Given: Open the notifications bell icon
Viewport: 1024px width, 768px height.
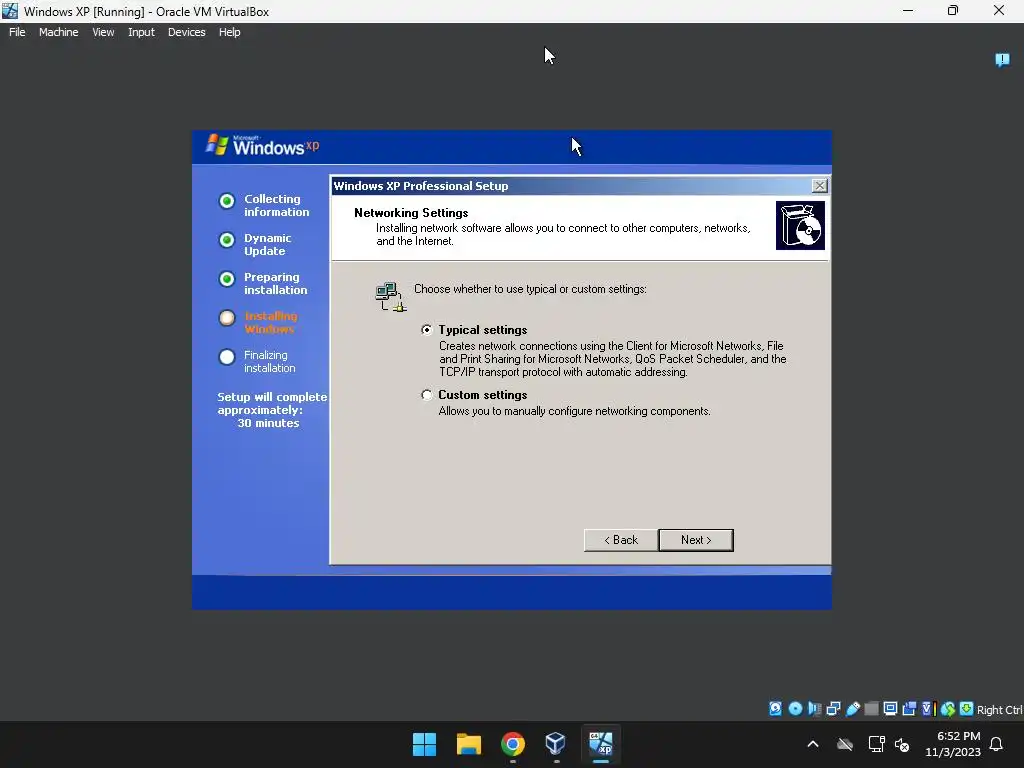Looking at the screenshot, I should tap(996, 744).
